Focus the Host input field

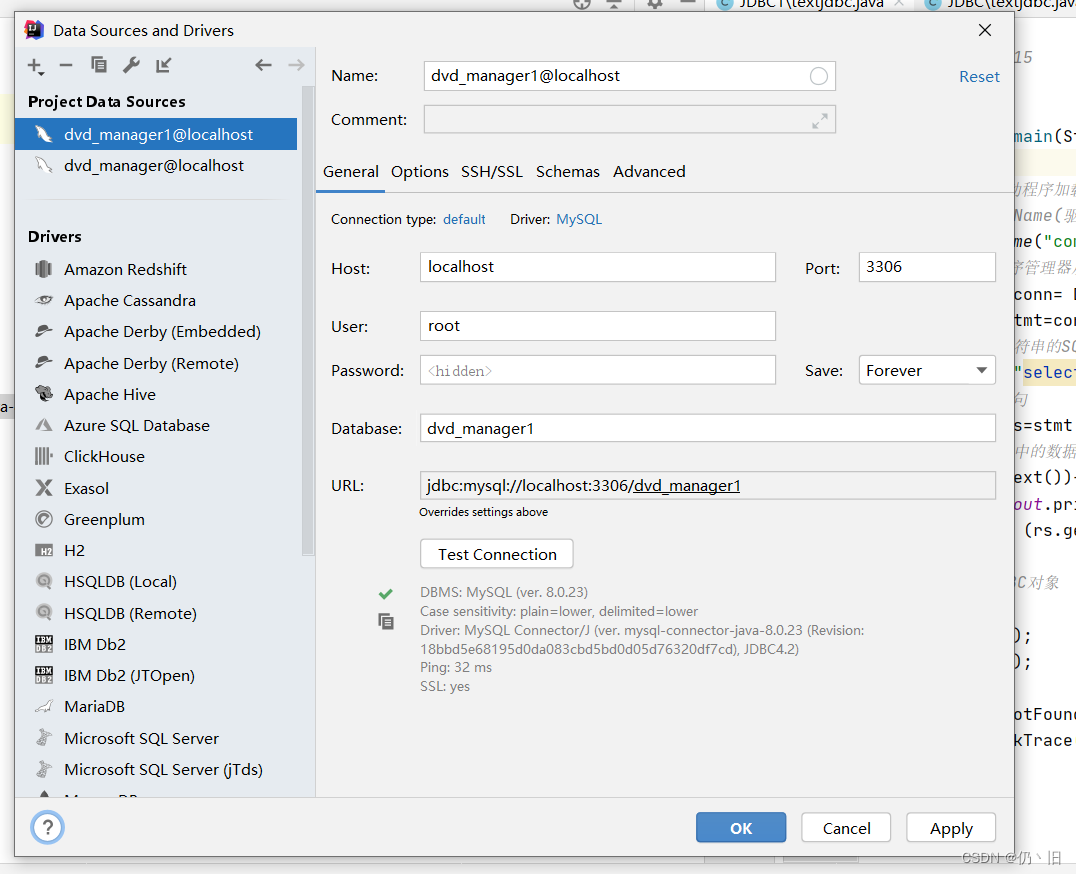(x=598, y=267)
